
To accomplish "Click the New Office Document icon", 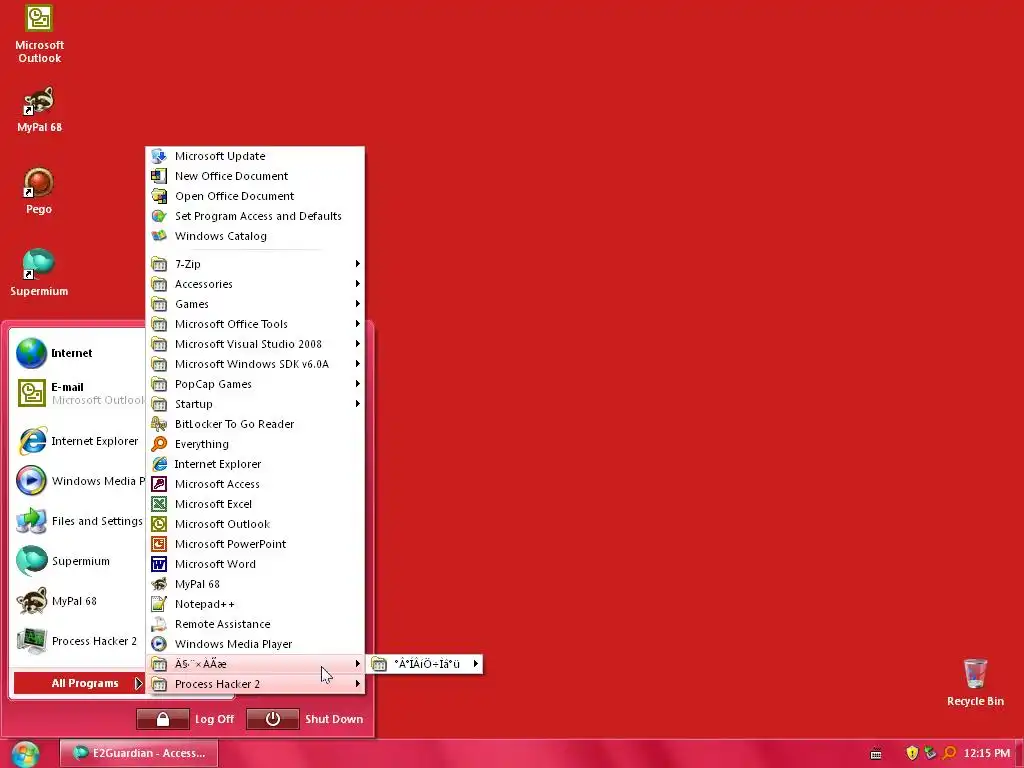I will click(x=159, y=176).
